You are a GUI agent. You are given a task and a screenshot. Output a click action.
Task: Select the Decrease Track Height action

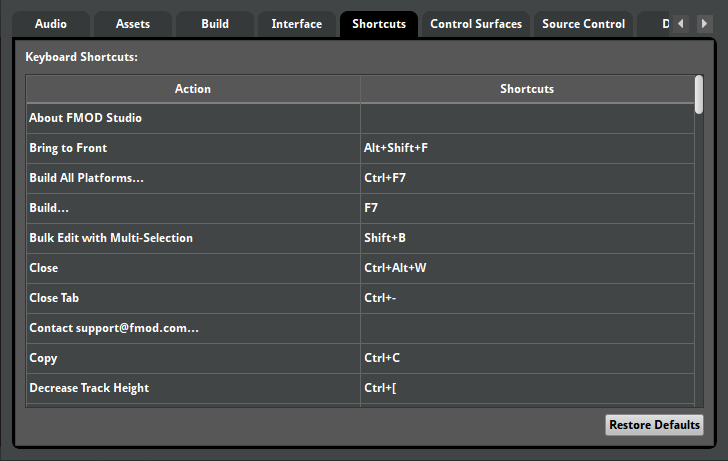coord(193,388)
